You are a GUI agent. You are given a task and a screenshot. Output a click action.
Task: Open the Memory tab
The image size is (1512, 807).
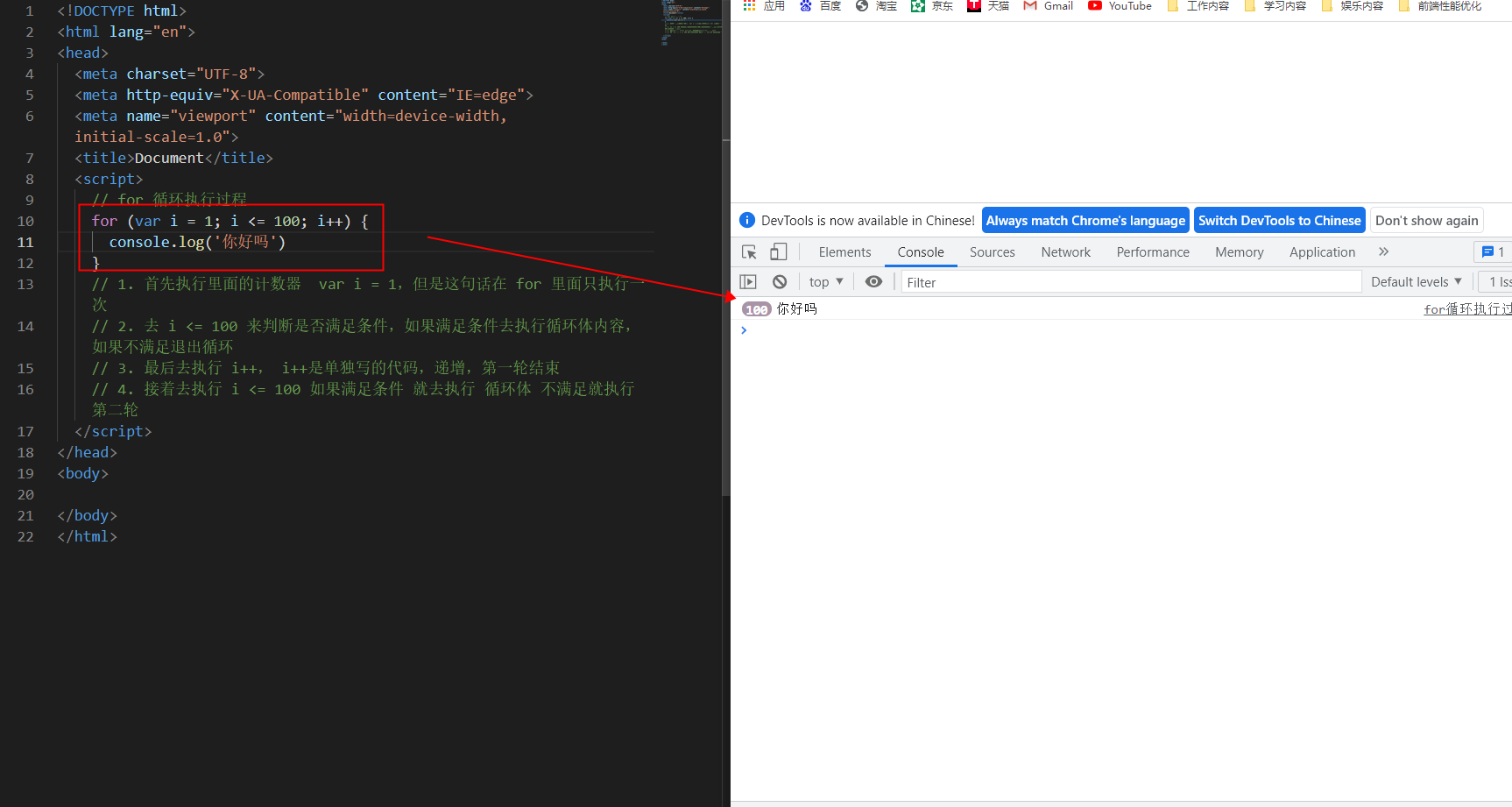click(1240, 252)
